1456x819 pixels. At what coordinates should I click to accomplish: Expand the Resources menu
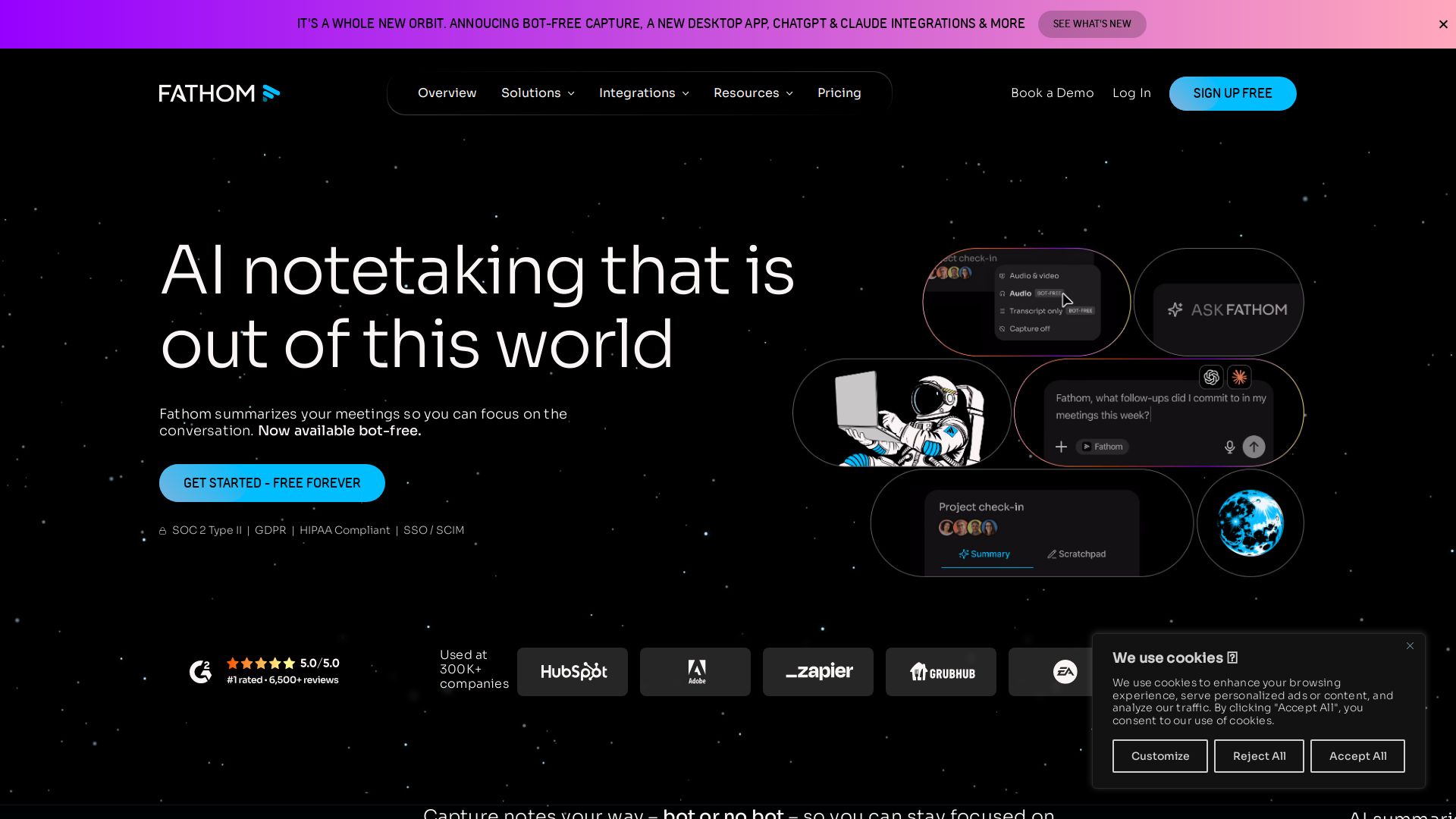point(753,93)
